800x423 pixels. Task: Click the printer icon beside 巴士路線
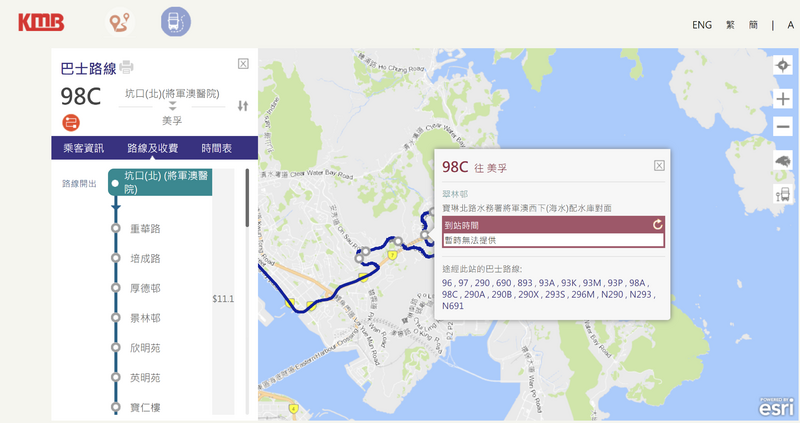tap(126, 67)
